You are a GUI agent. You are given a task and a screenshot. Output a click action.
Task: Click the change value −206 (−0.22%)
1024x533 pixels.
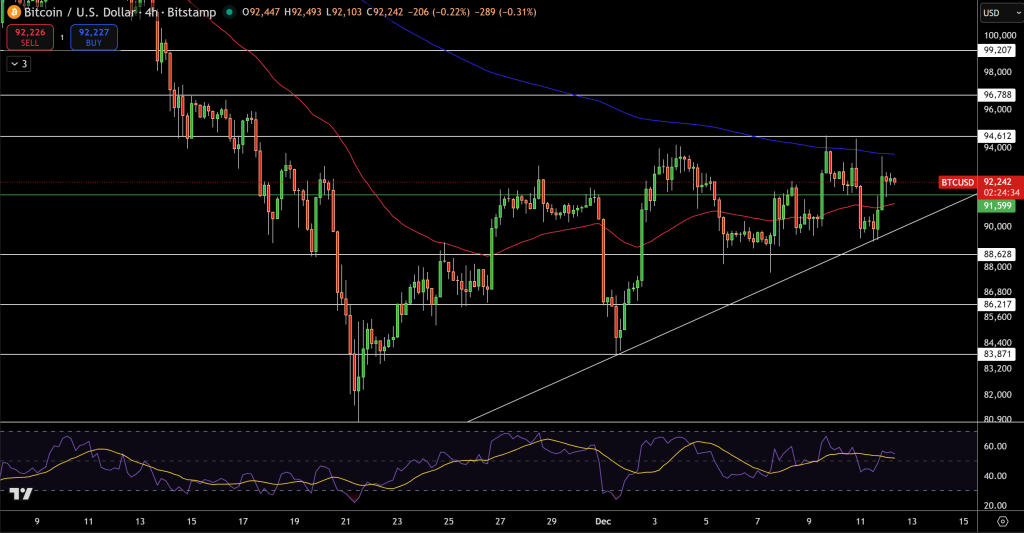(438, 12)
